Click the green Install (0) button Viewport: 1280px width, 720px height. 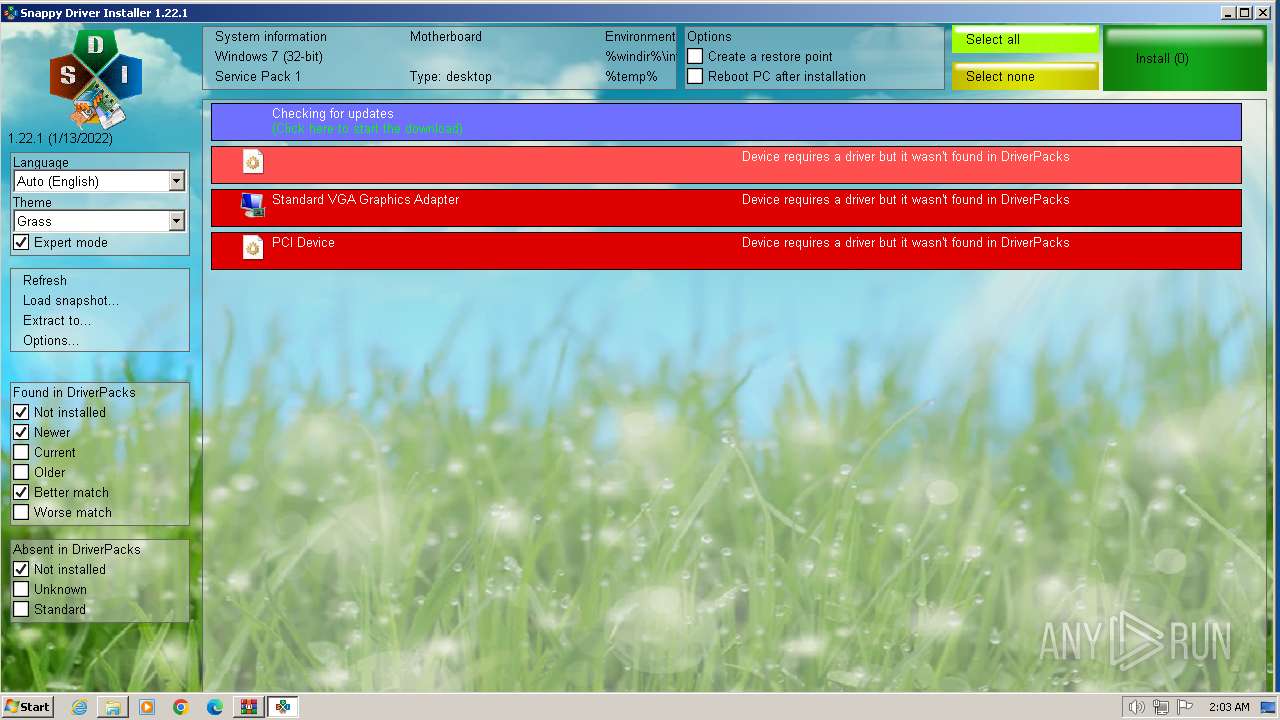pyautogui.click(x=1185, y=59)
